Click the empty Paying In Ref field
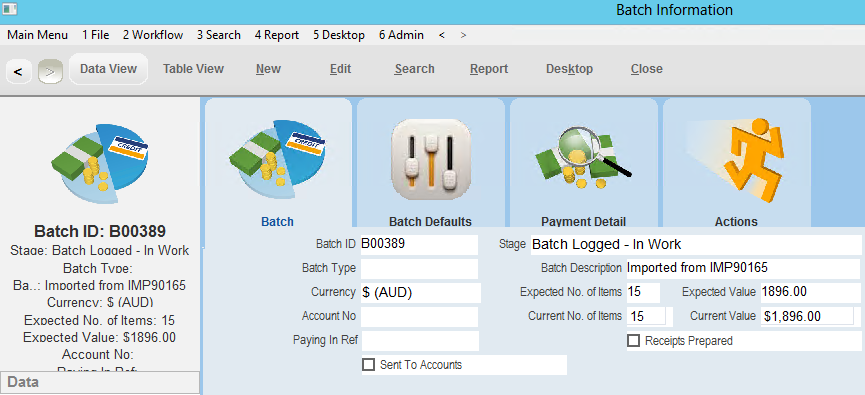Image resolution: width=865 pixels, height=395 pixels. pos(420,340)
